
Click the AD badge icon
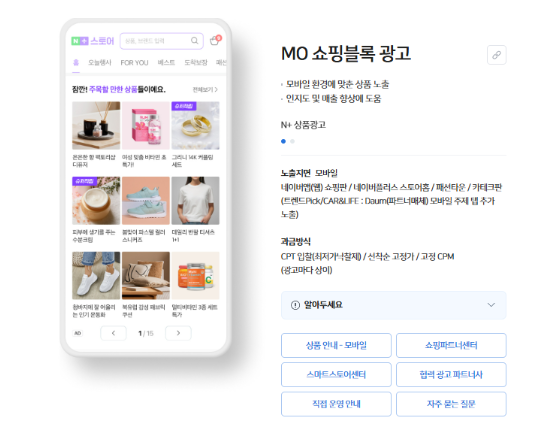(77, 333)
